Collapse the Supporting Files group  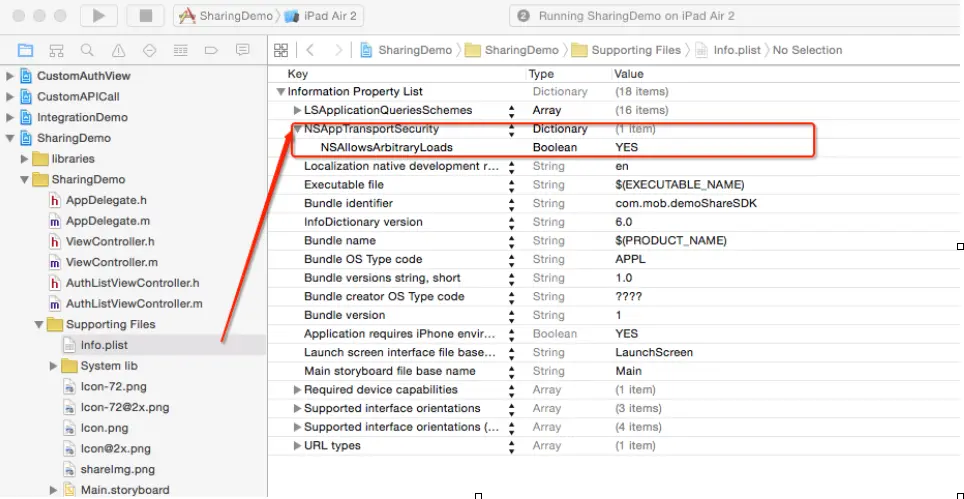pyautogui.click(x=39, y=324)
